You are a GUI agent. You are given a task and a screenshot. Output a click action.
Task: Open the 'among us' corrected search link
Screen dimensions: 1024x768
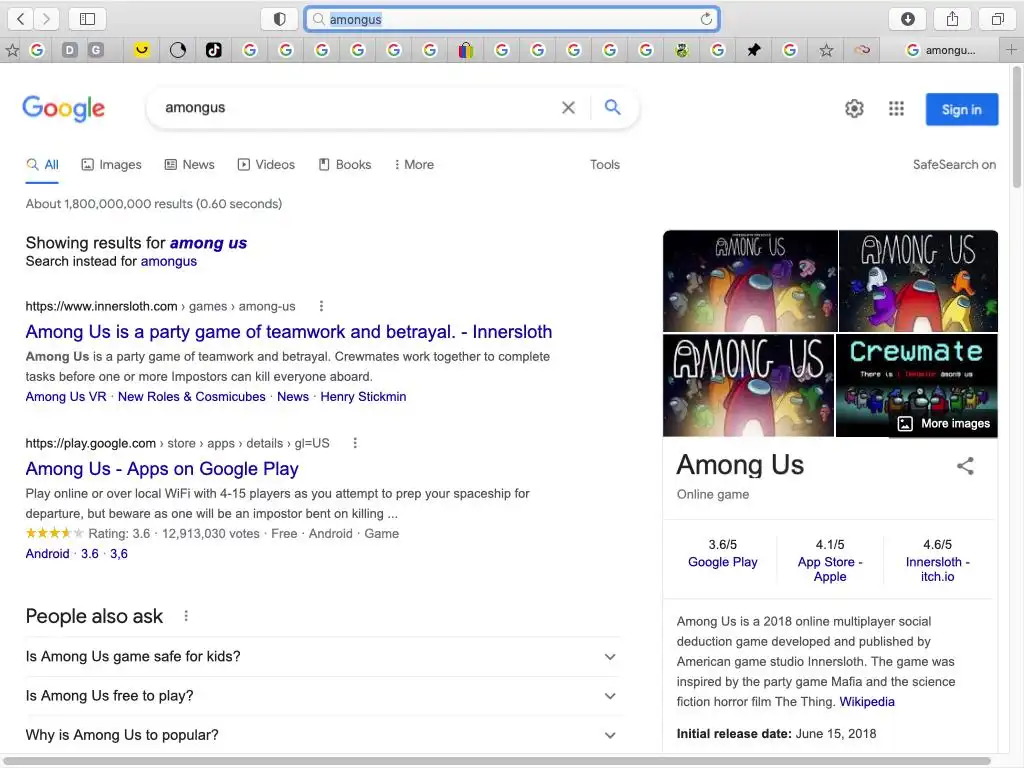click(x=208, y=243)
